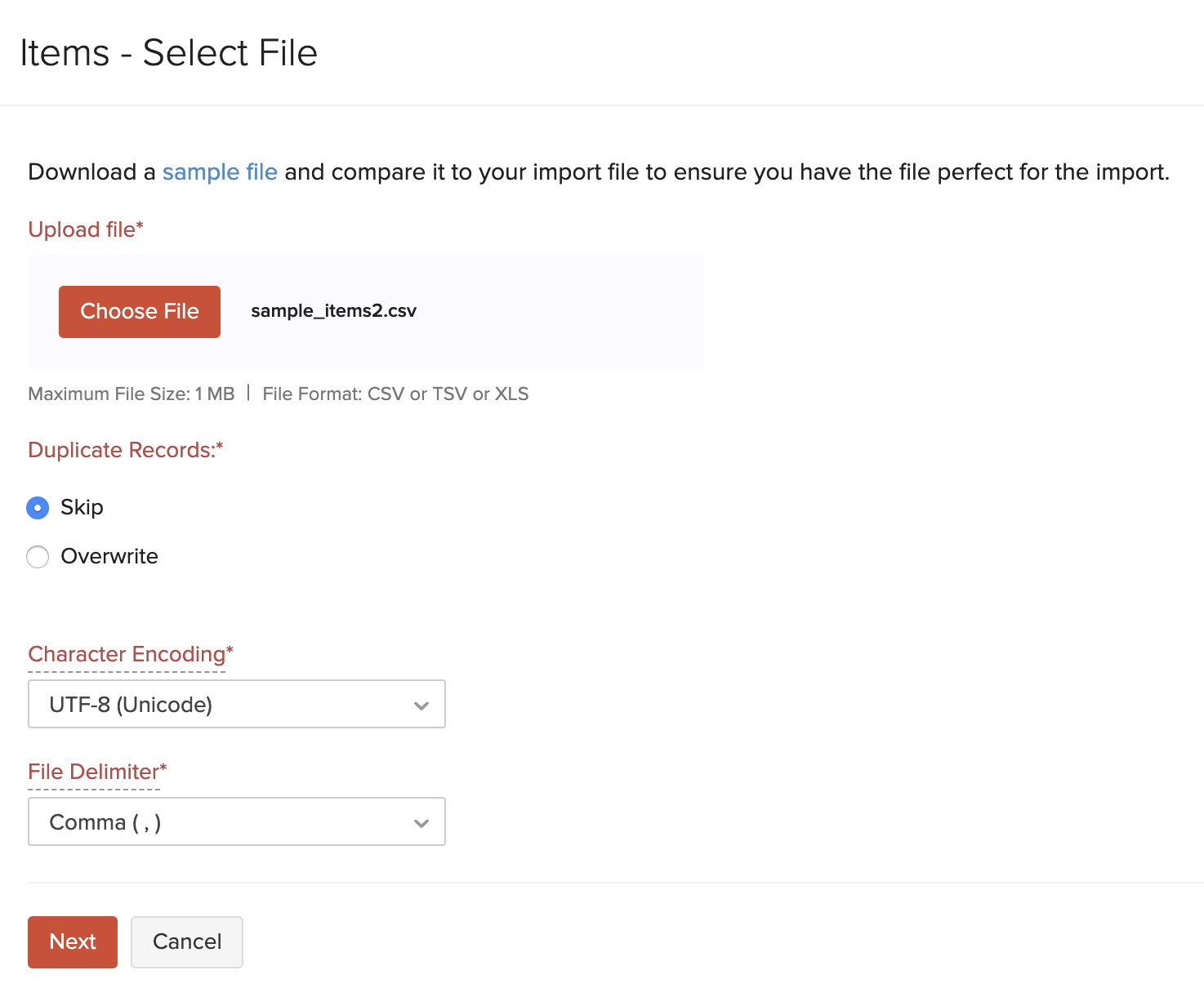
Task: Click the Upload file label
Action: pos(85,229)
